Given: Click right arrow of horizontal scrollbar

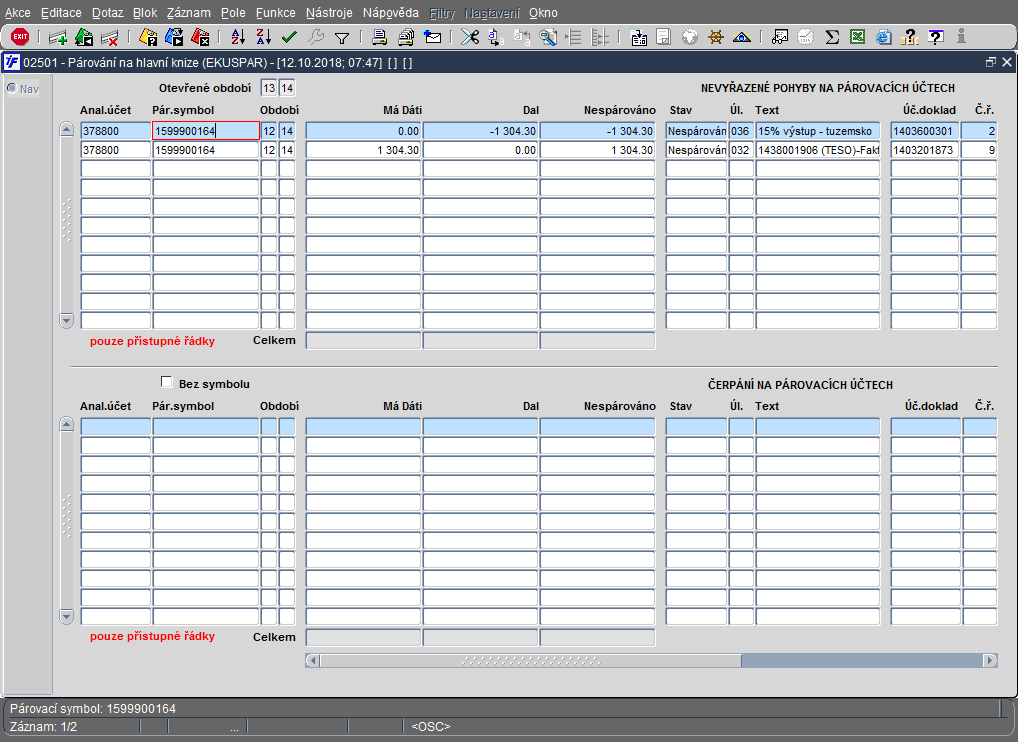Looking at the screenshot, I should [x=990, y=660].
